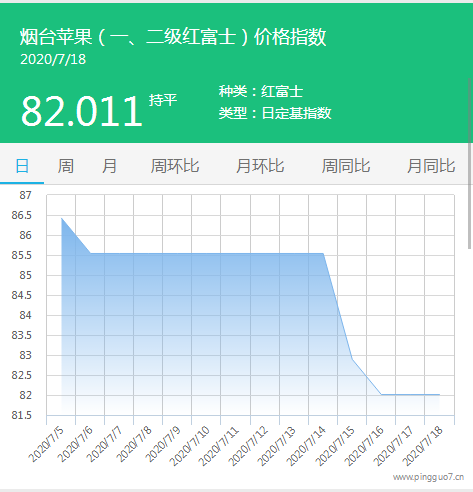This screenshot has width=473, height=492.
Task: Open the 月同比 tab
Action: [431, 166]
